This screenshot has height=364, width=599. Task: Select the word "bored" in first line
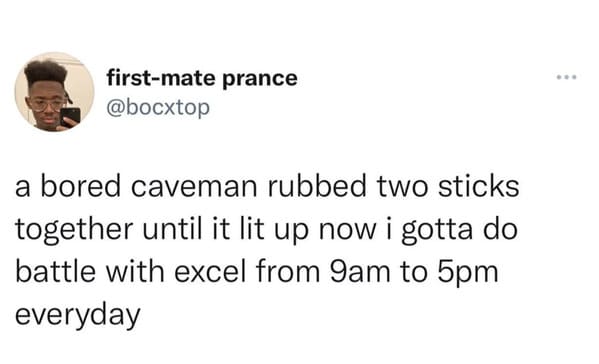coord(81,186)
